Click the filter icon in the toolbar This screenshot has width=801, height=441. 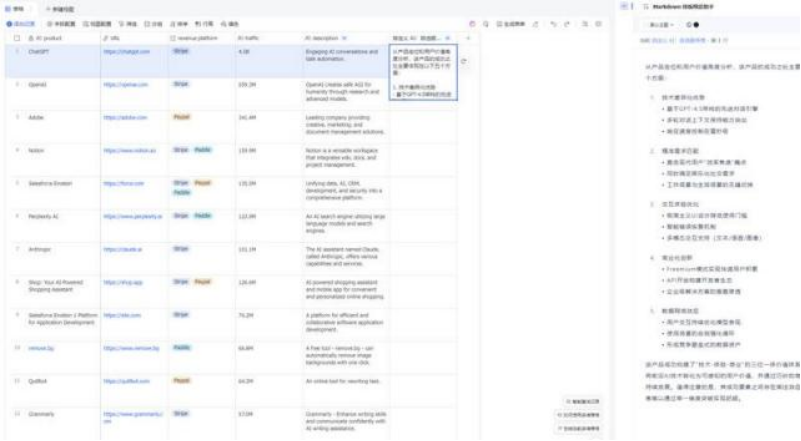125,23
